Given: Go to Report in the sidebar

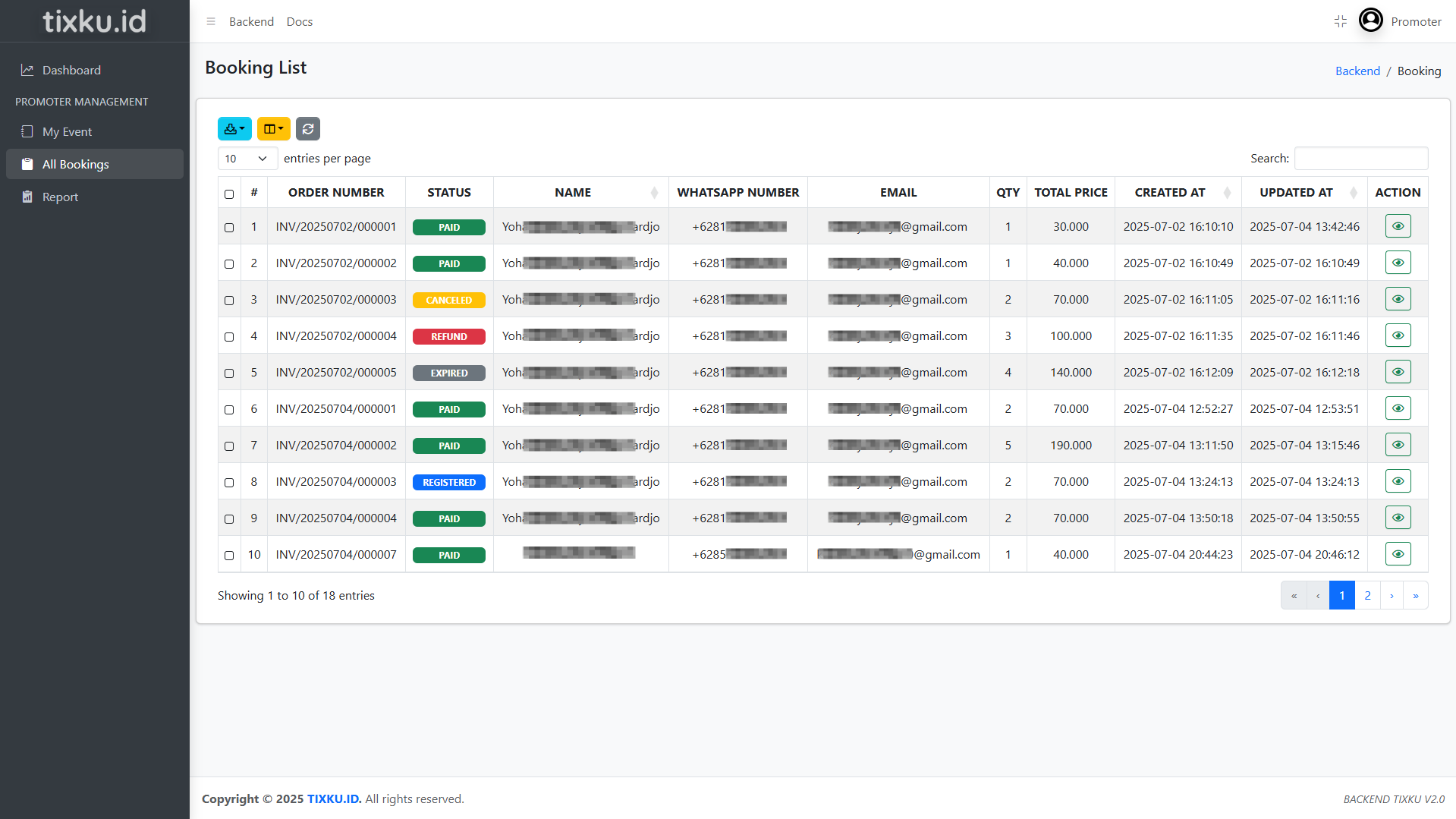Looking at the screenshot, I should 60,197.
